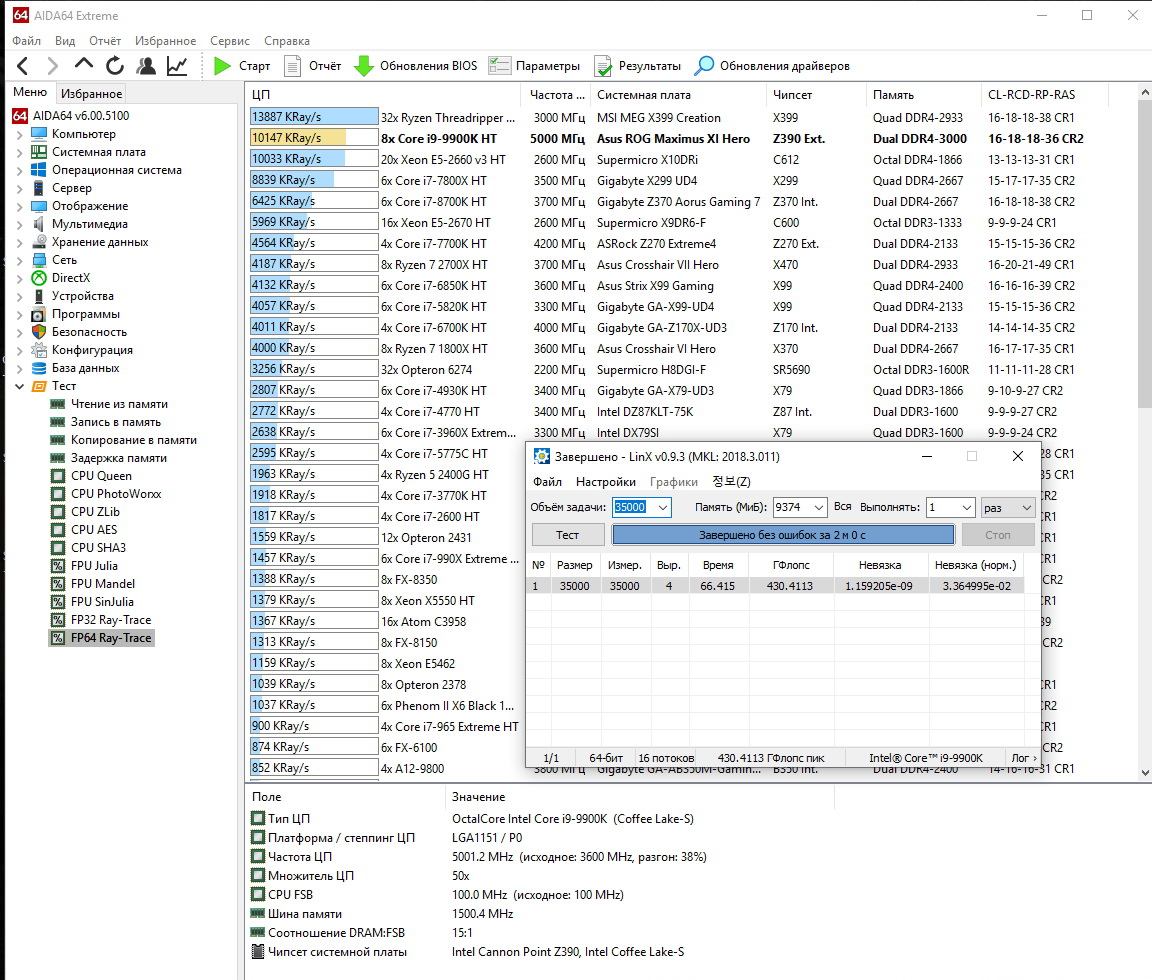Select Операционная система tree item
Screen dimensions: 1152x980
pyautogui.click(x=116, y=170)
